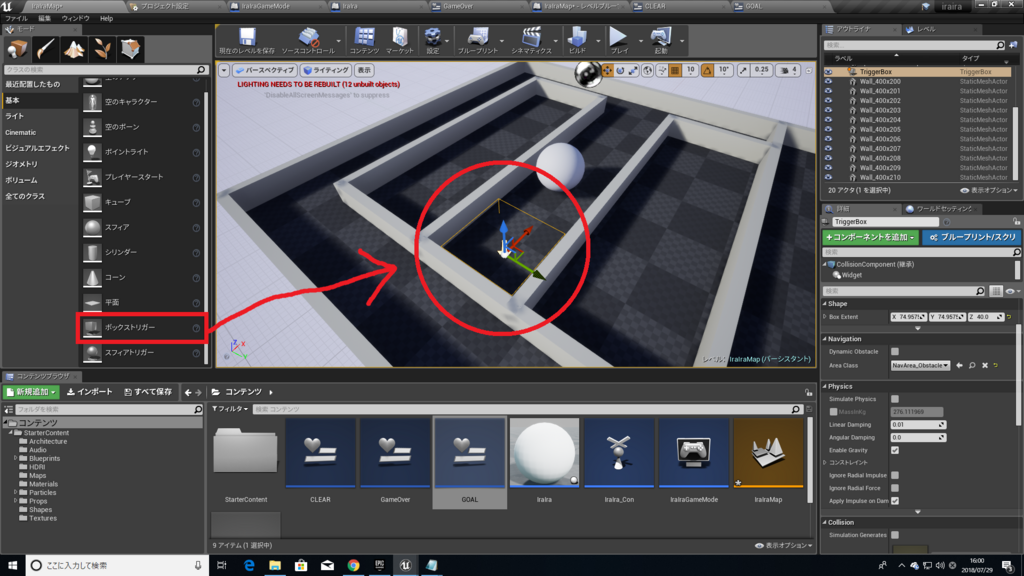Click green Add Component button

click(x=871, y=237)
